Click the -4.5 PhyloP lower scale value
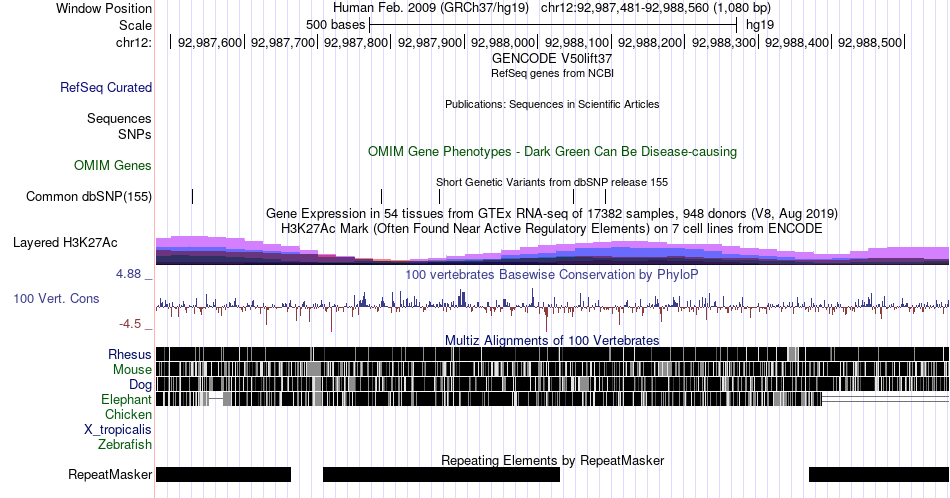 [x=130, y=324]
